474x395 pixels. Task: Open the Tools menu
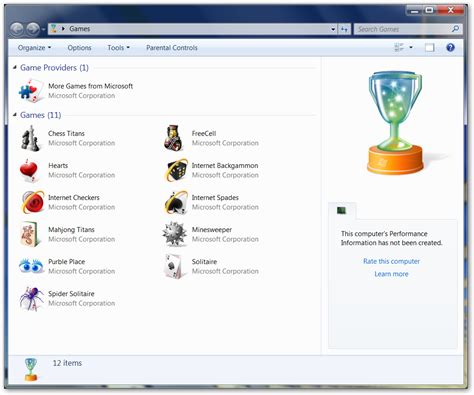[x=118, y=48]
